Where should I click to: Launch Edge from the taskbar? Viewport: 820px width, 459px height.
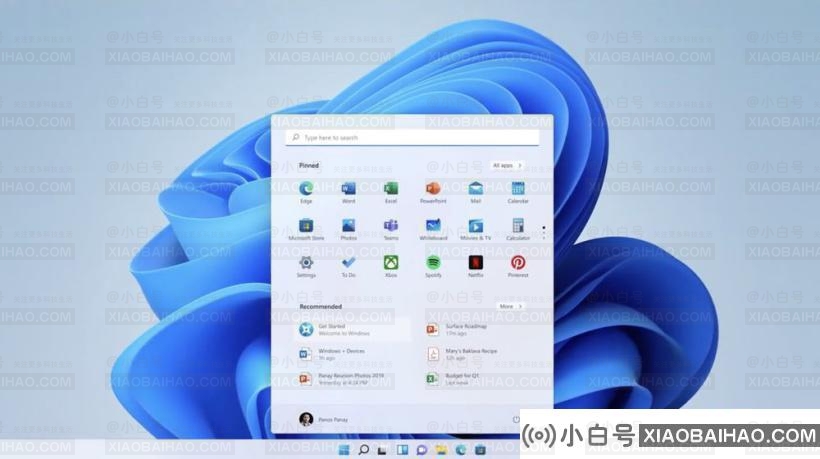pos(461,450)
